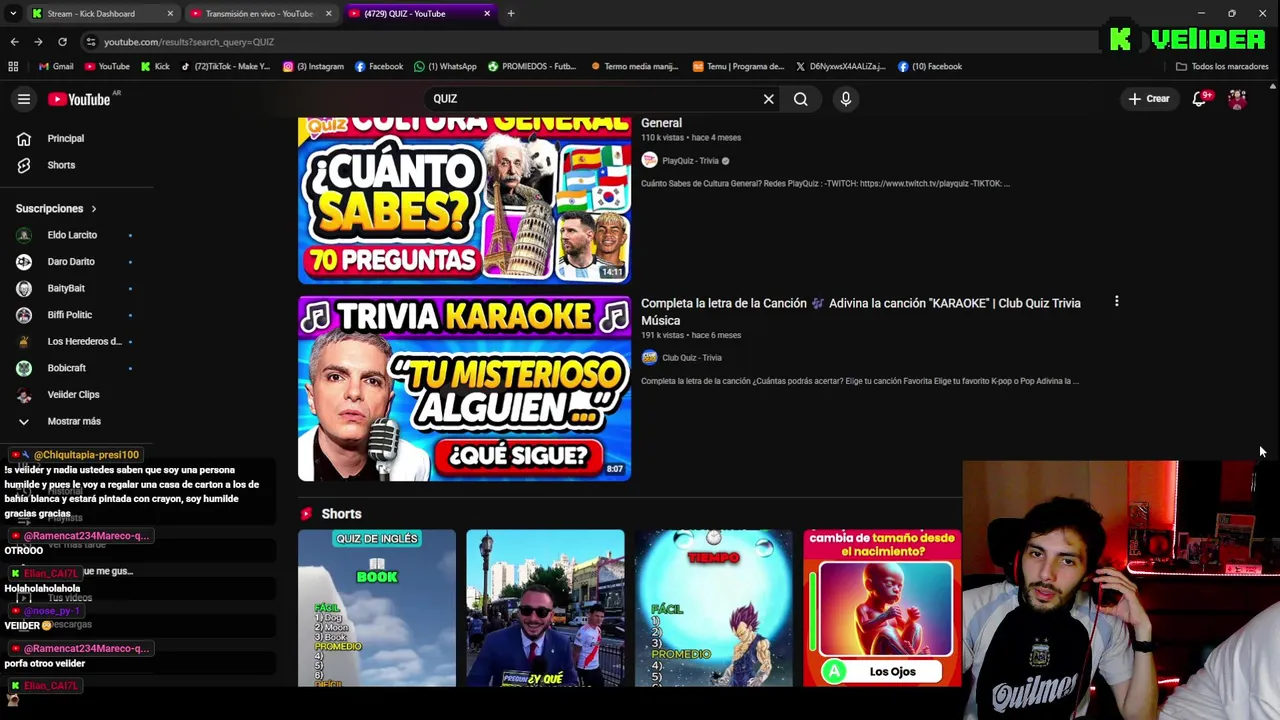1280x720 pixels.
Task: Open the Kick bookmark
Action: (155, 66)
